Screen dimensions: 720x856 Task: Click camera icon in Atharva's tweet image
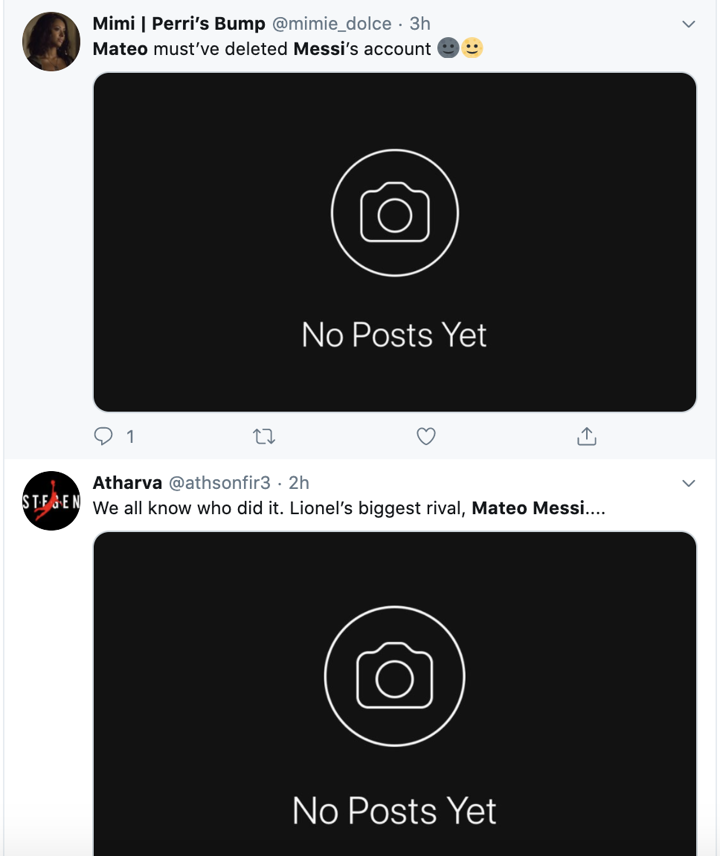click(x=394, y=677)
